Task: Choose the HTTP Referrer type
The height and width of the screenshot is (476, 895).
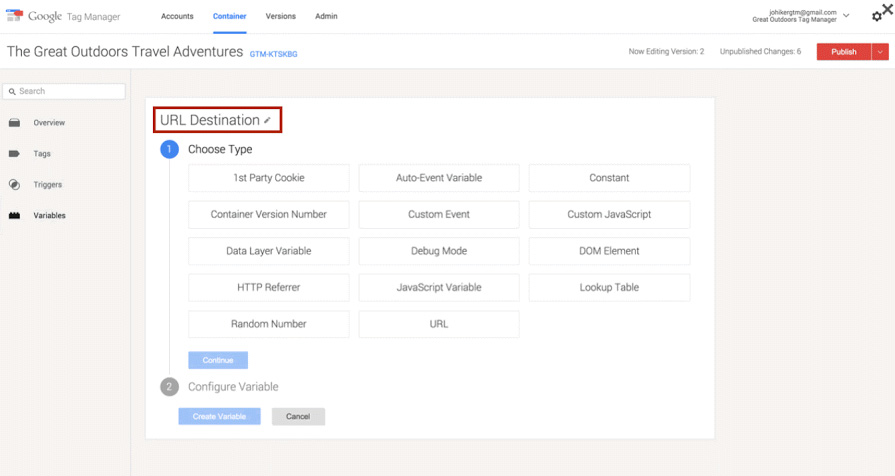Action: [268, 288]
